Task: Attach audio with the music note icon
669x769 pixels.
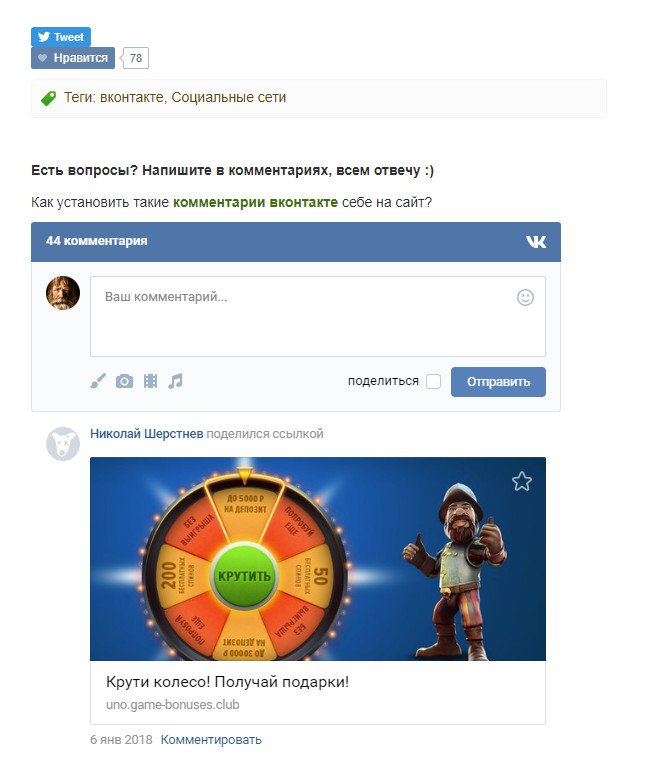Action: (x=175, y=381)
